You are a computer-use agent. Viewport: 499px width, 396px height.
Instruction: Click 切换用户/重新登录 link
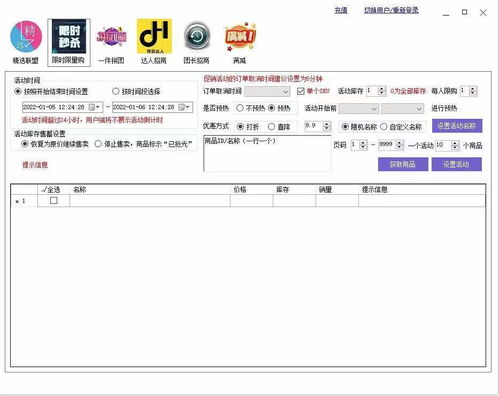coord(391,10)
